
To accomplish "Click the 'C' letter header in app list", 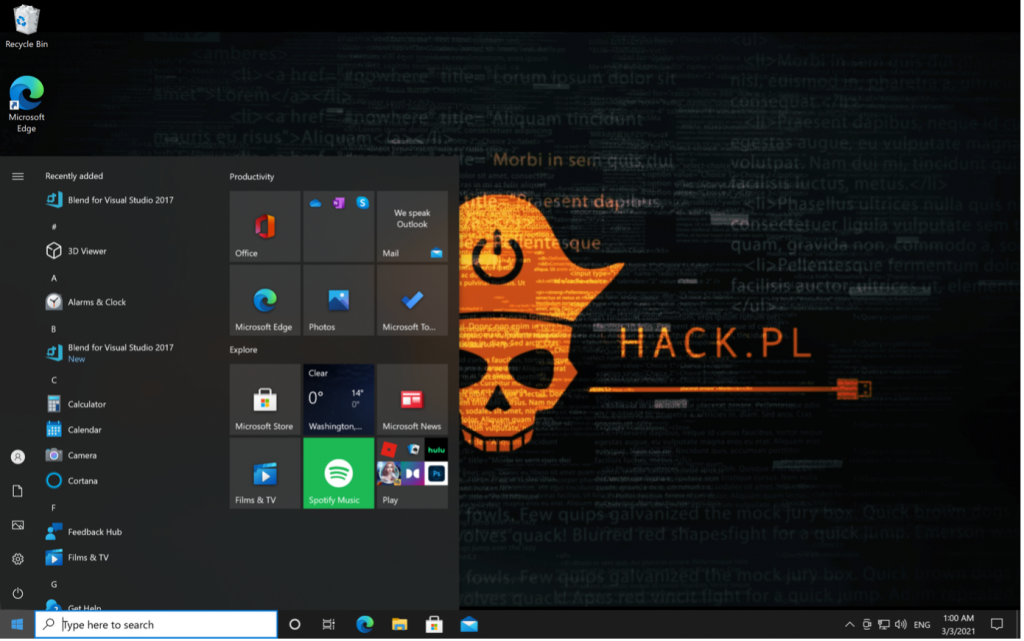I will click(x=54, y=380).
